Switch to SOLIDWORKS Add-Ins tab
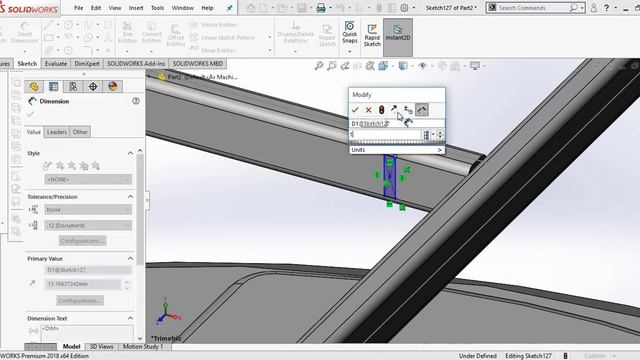The height and width of the screenshot is (360, 640). (136, 64)
